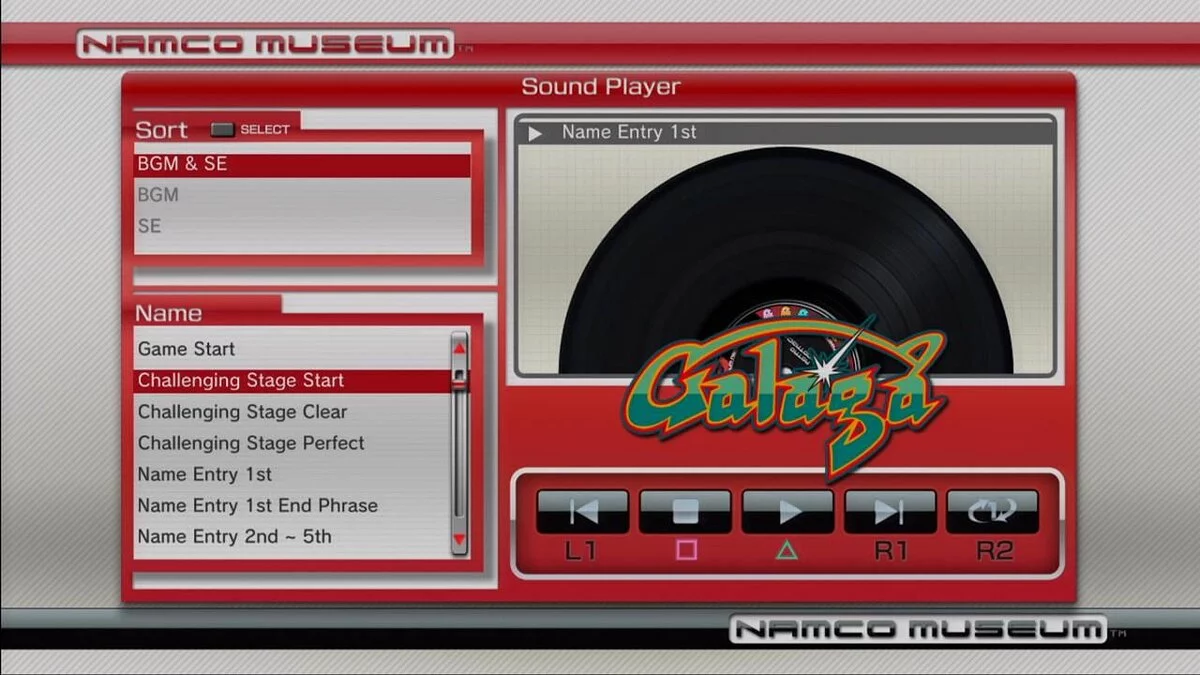1200x675 pixels.
Task: Pick Name Entry 2nd ~ 5th track
Action: [292, 536]
